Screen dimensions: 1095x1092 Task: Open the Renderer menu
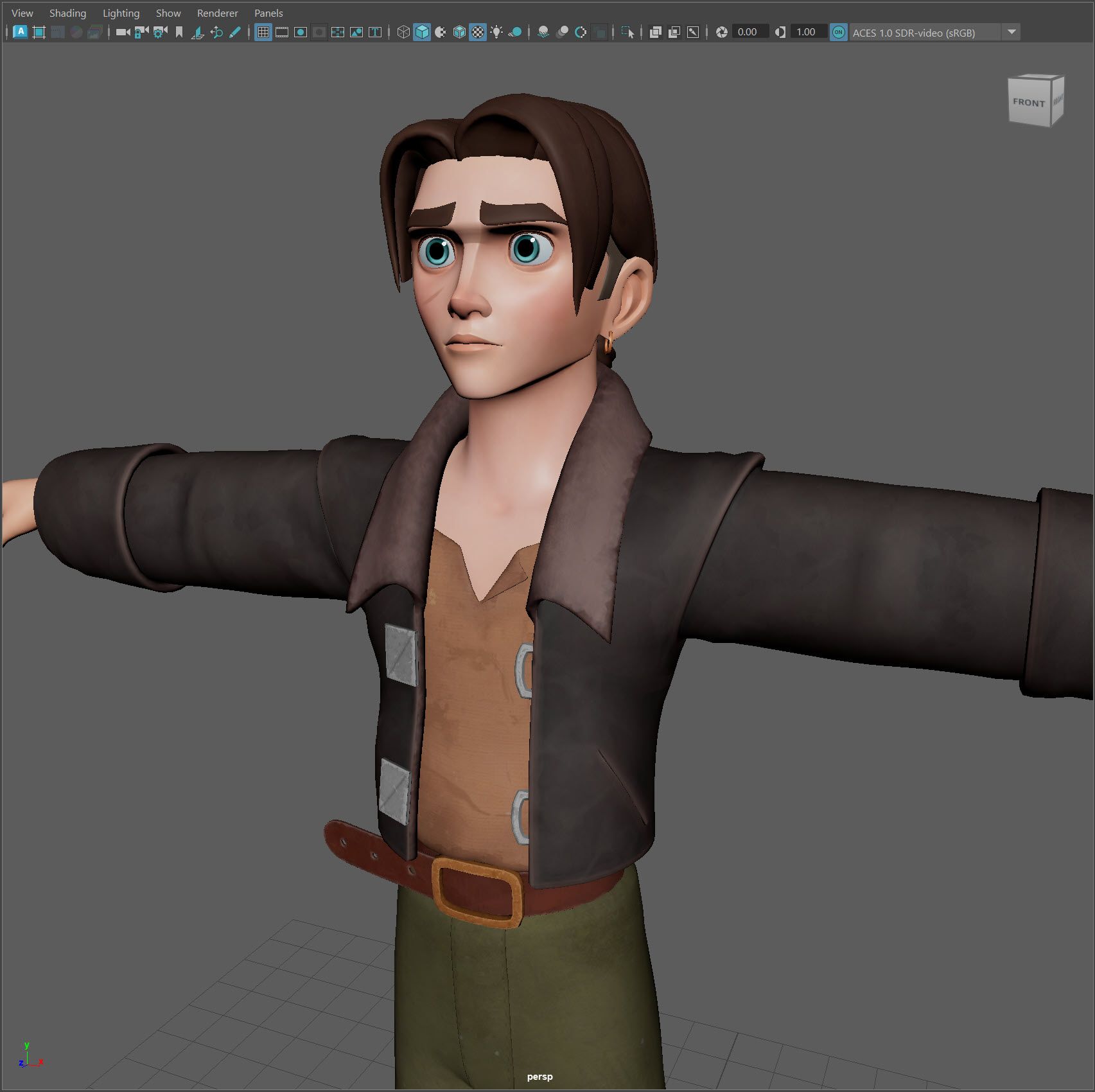point(217,13)
